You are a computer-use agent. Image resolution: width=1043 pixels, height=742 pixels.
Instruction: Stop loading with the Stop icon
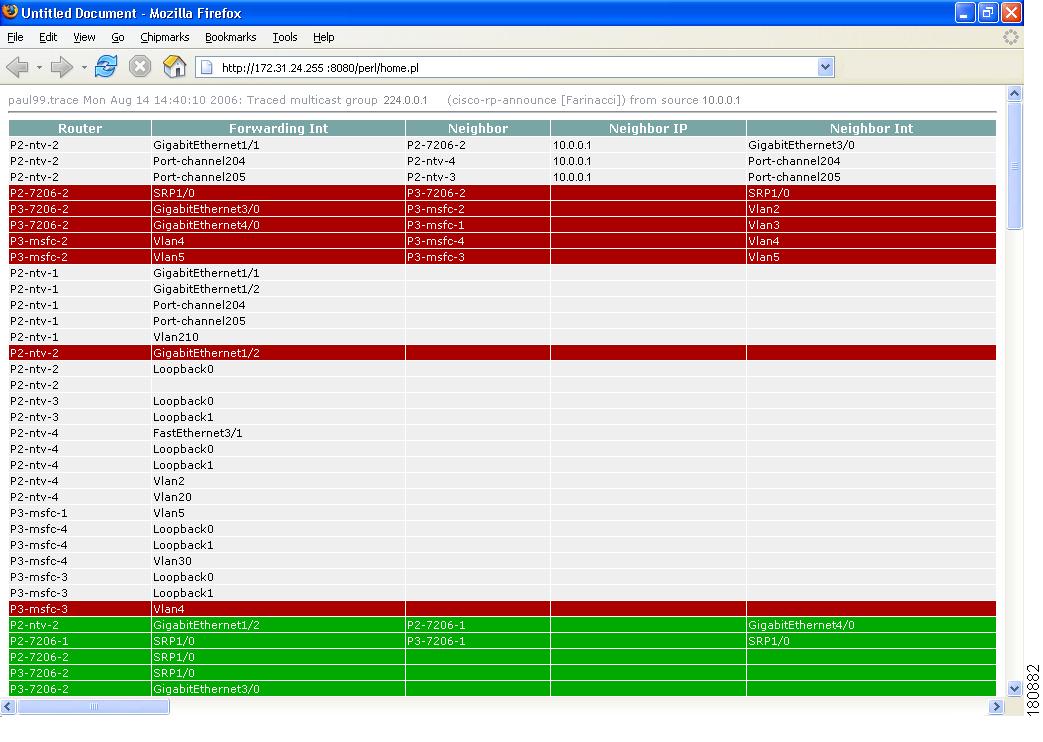pos(140,67)
